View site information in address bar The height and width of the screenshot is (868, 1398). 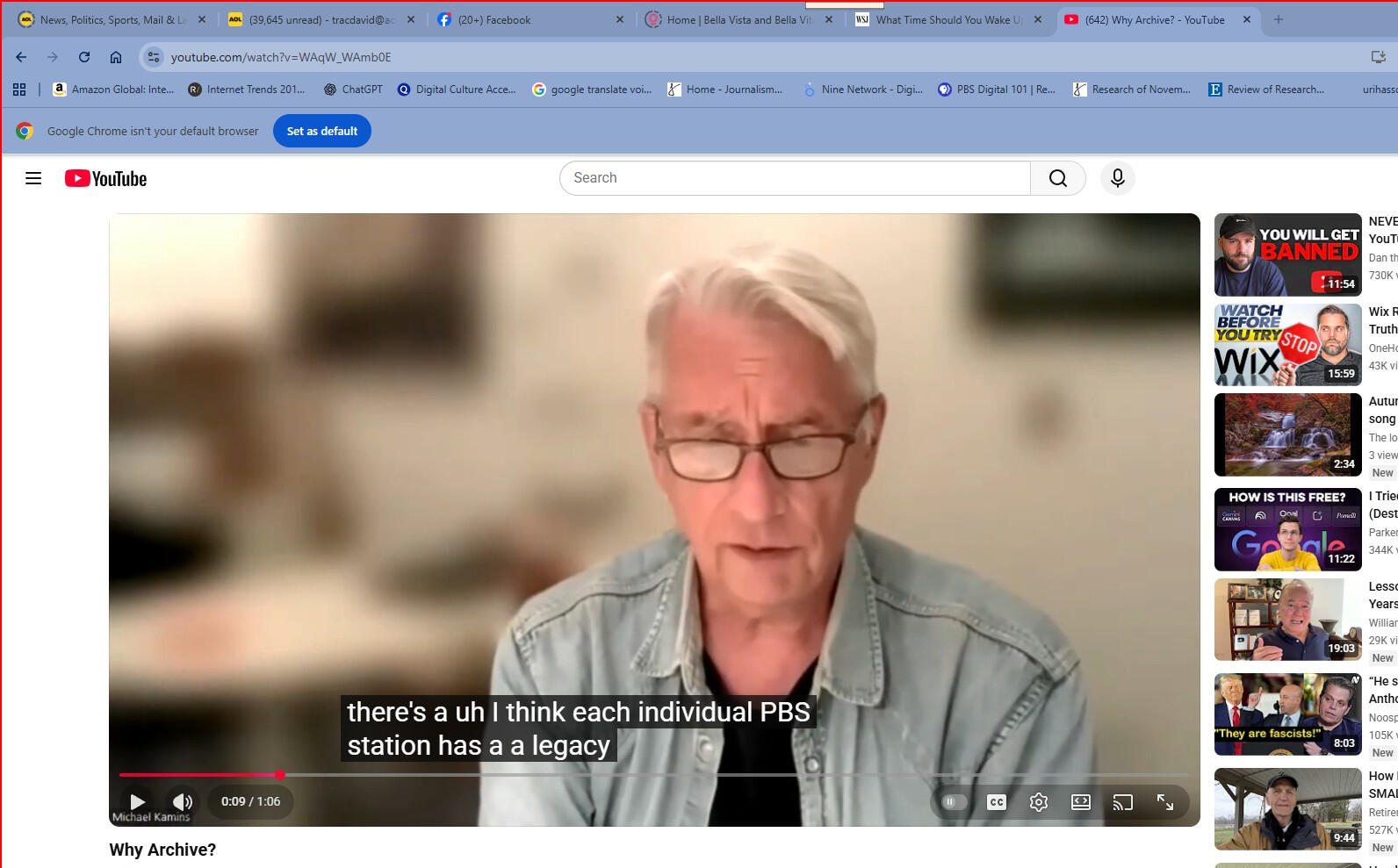(154, 57)
